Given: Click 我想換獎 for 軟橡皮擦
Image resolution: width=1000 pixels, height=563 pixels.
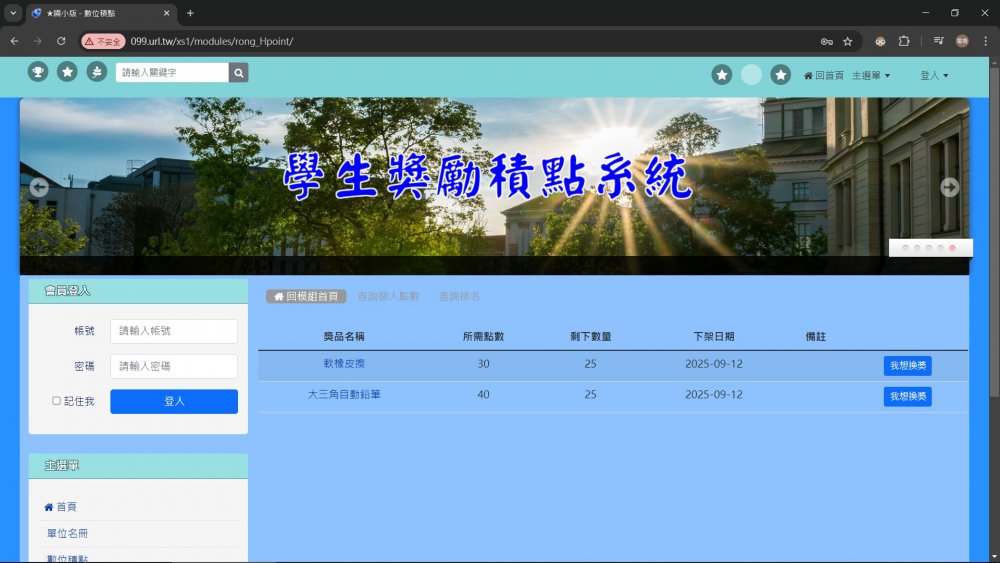Looking at the screenshot, I should (907, 366).
